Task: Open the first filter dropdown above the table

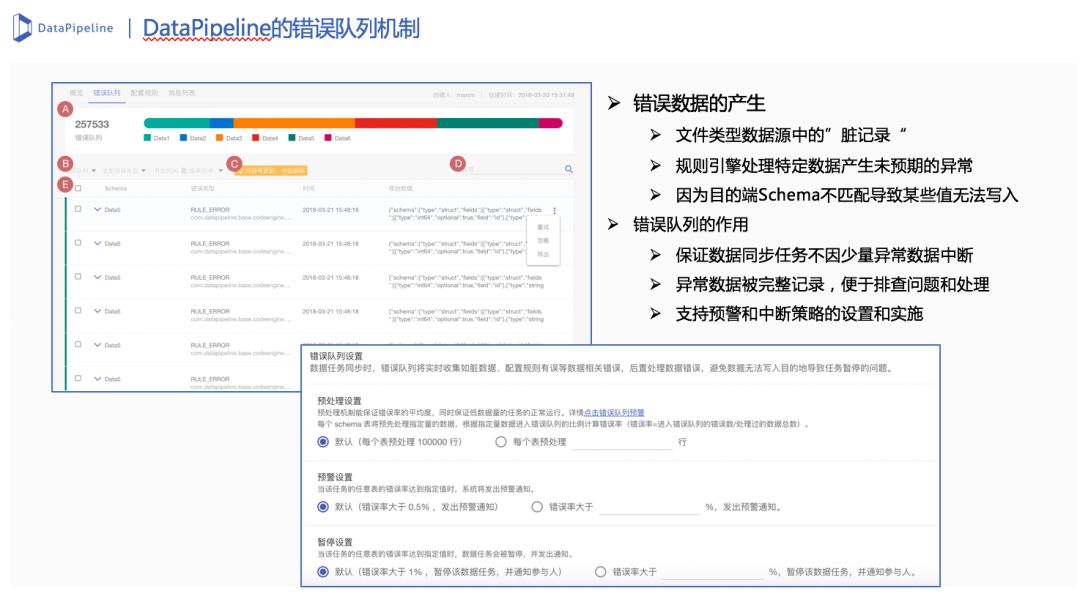Action: pos(83,170)
